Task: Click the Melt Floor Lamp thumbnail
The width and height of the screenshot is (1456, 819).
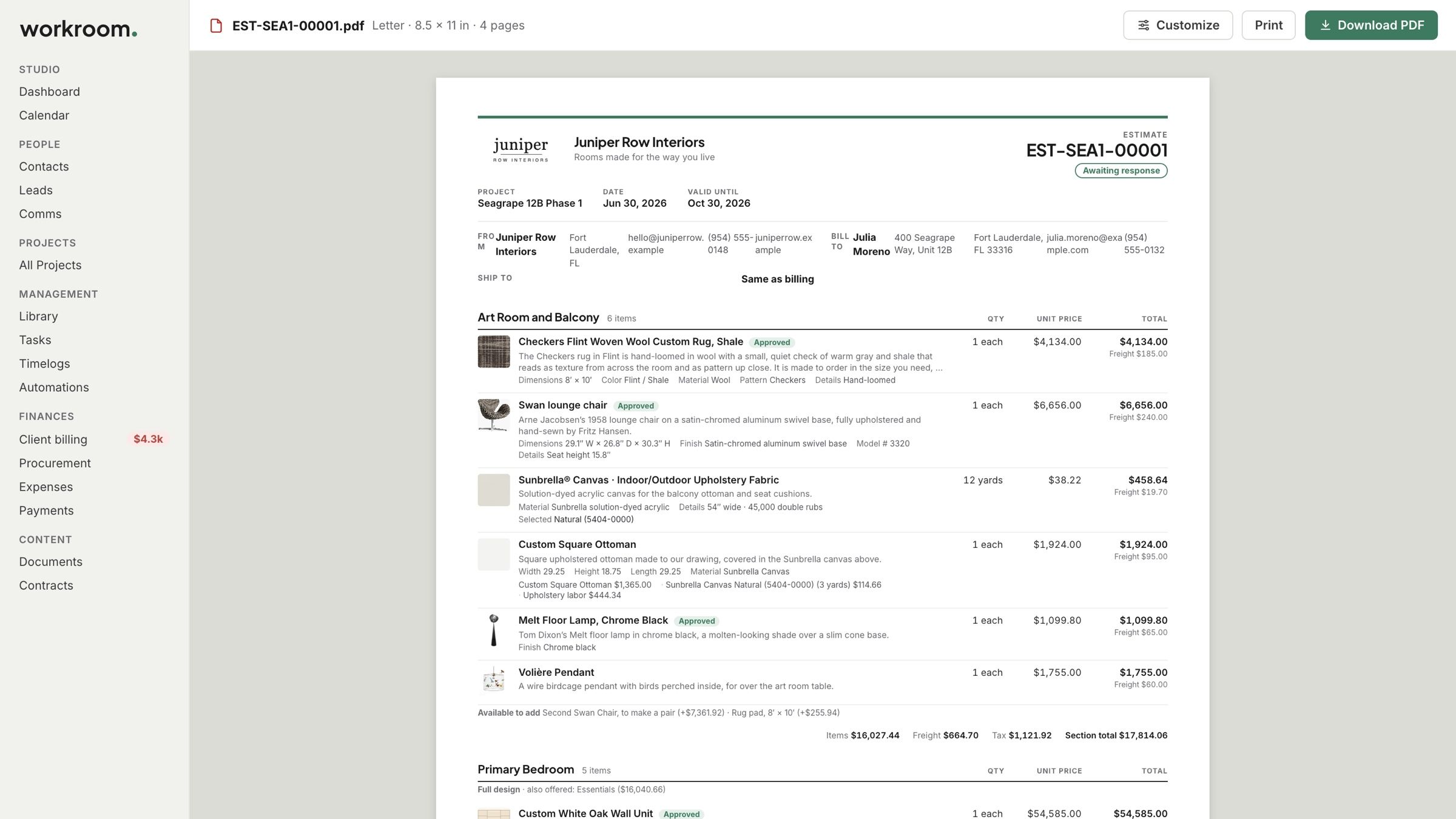Action: (x=493, y=630)
